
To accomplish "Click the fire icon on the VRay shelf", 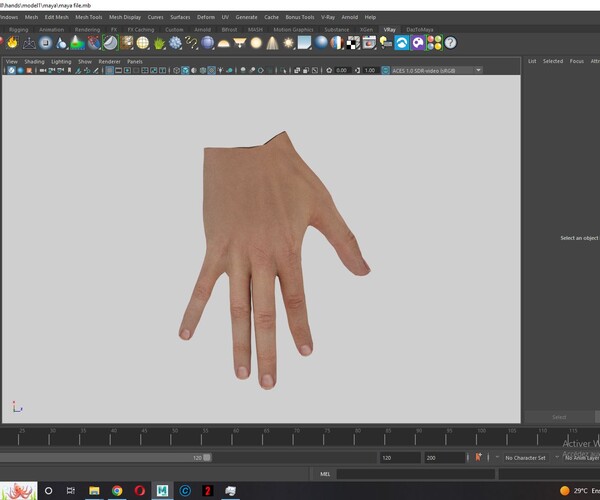I will tap(12, 42).
